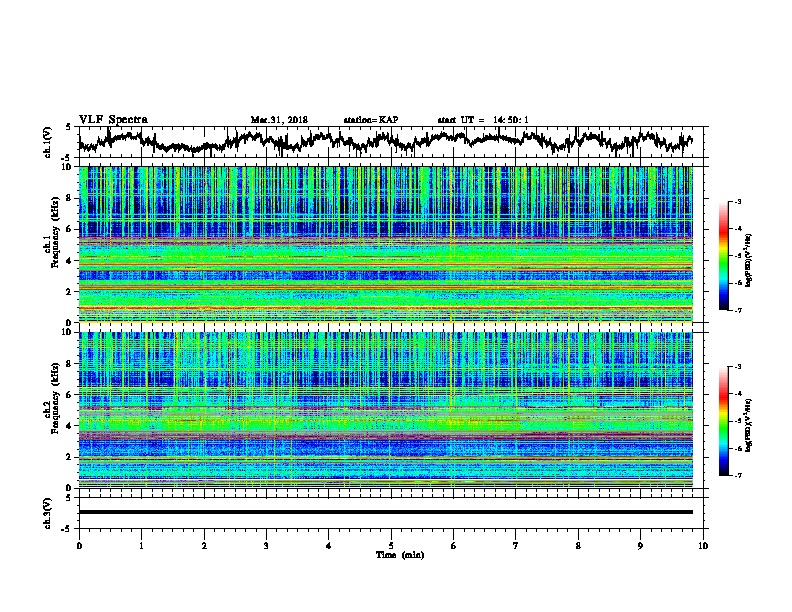Click time axis tick label "8"
Viewport: 792px width, 612px height.
tap(578, 545)
